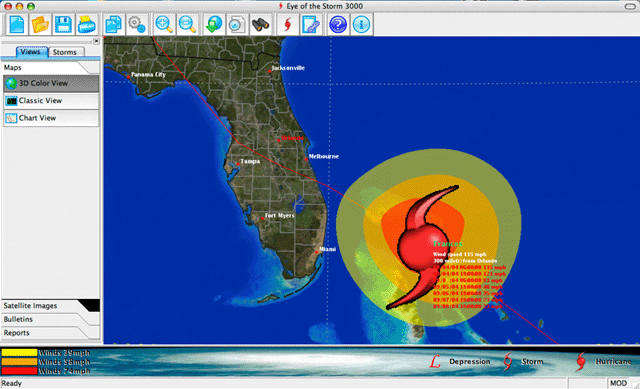
Task: Save using the floppy disk icon
Action: click(63, 24)
